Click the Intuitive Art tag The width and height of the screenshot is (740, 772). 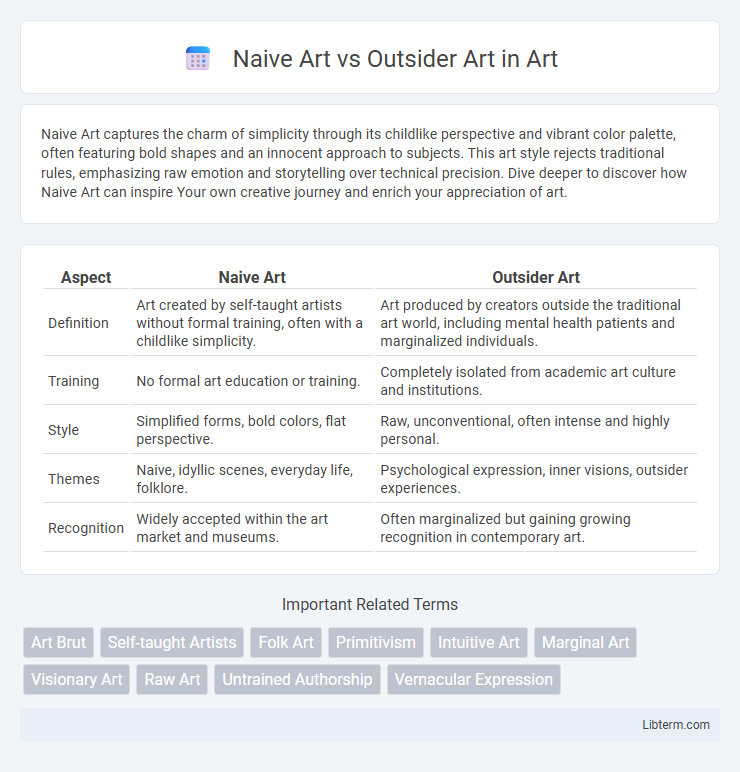479,643
